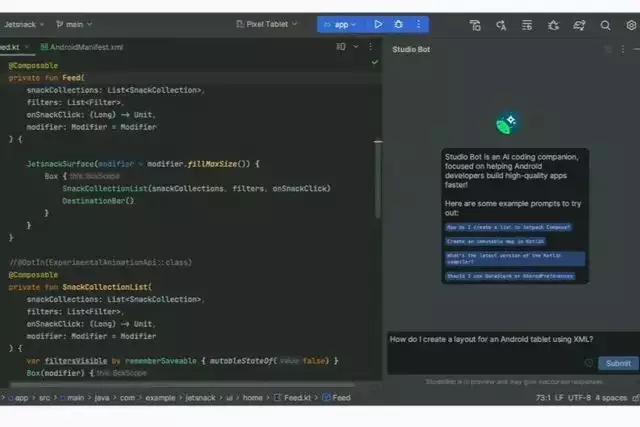Click the filtersVisible variable in code
Screen dimensions: 640x427
76,361
